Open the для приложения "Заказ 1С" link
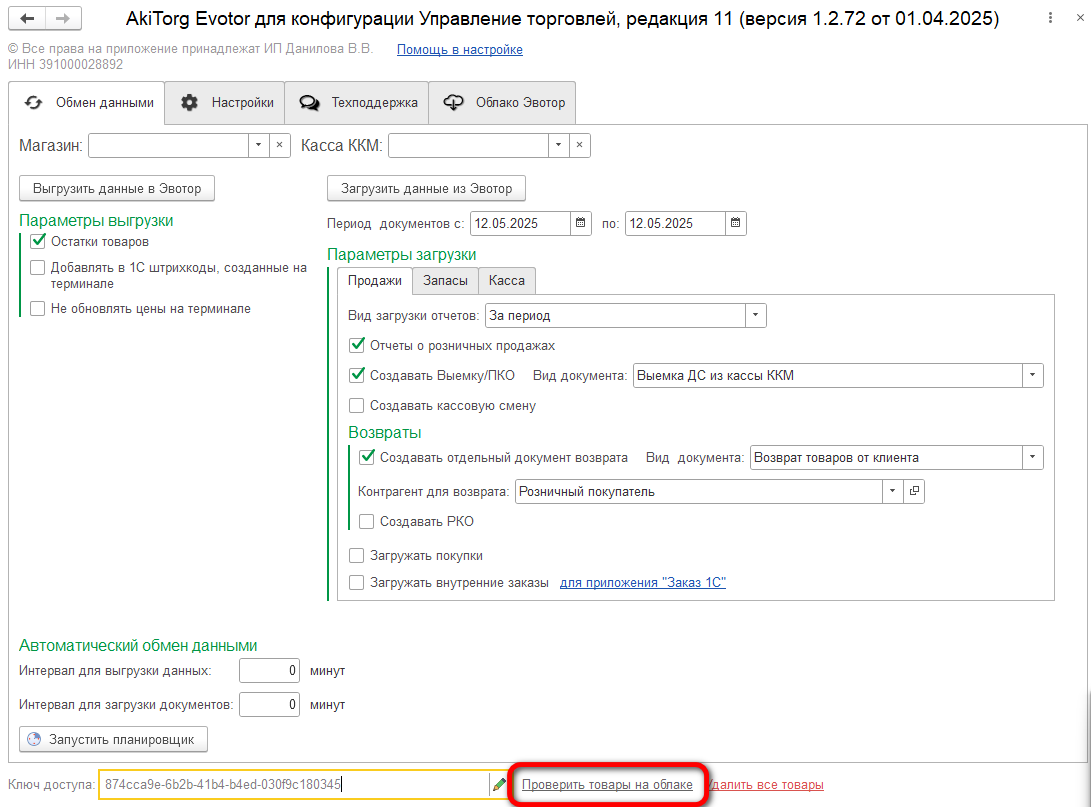This screenshot has height=807, width=1091. [643, 582]
